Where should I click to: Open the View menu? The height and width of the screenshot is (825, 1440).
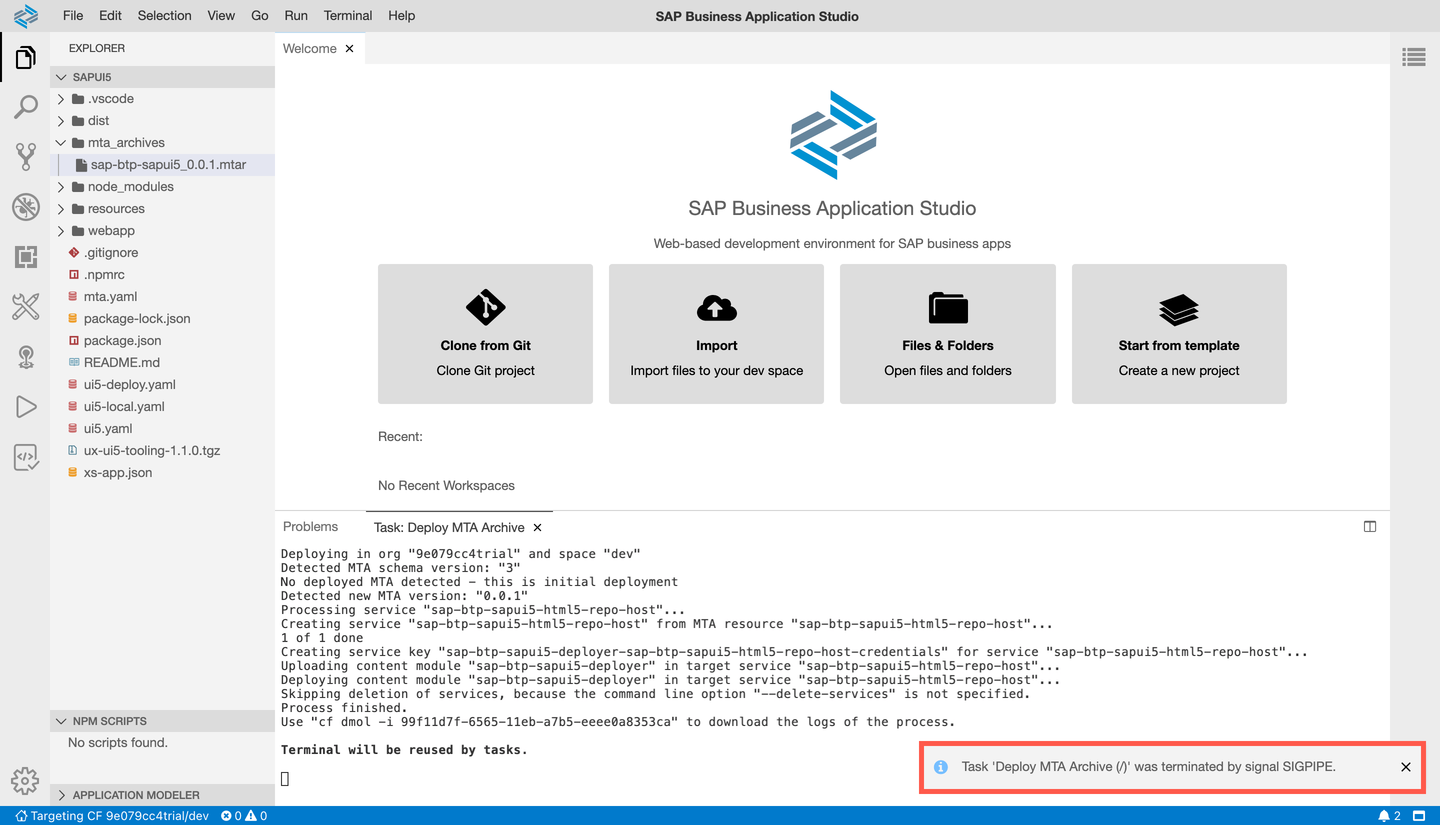(x=221, y=16)
